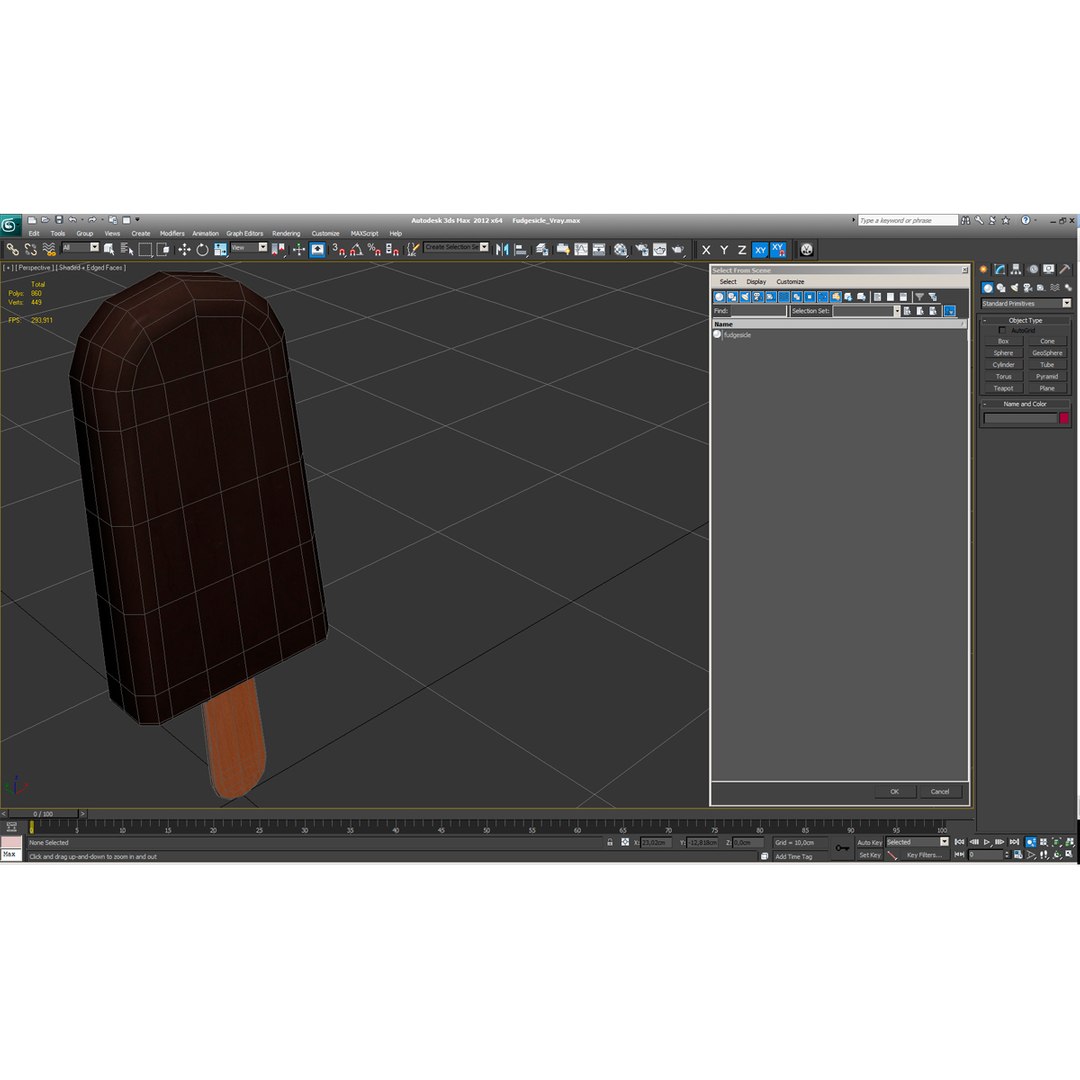Open the MAXScript menu
This screenshot has width=1080, height=1080.
pyautogui.click(x=364, y=233)
